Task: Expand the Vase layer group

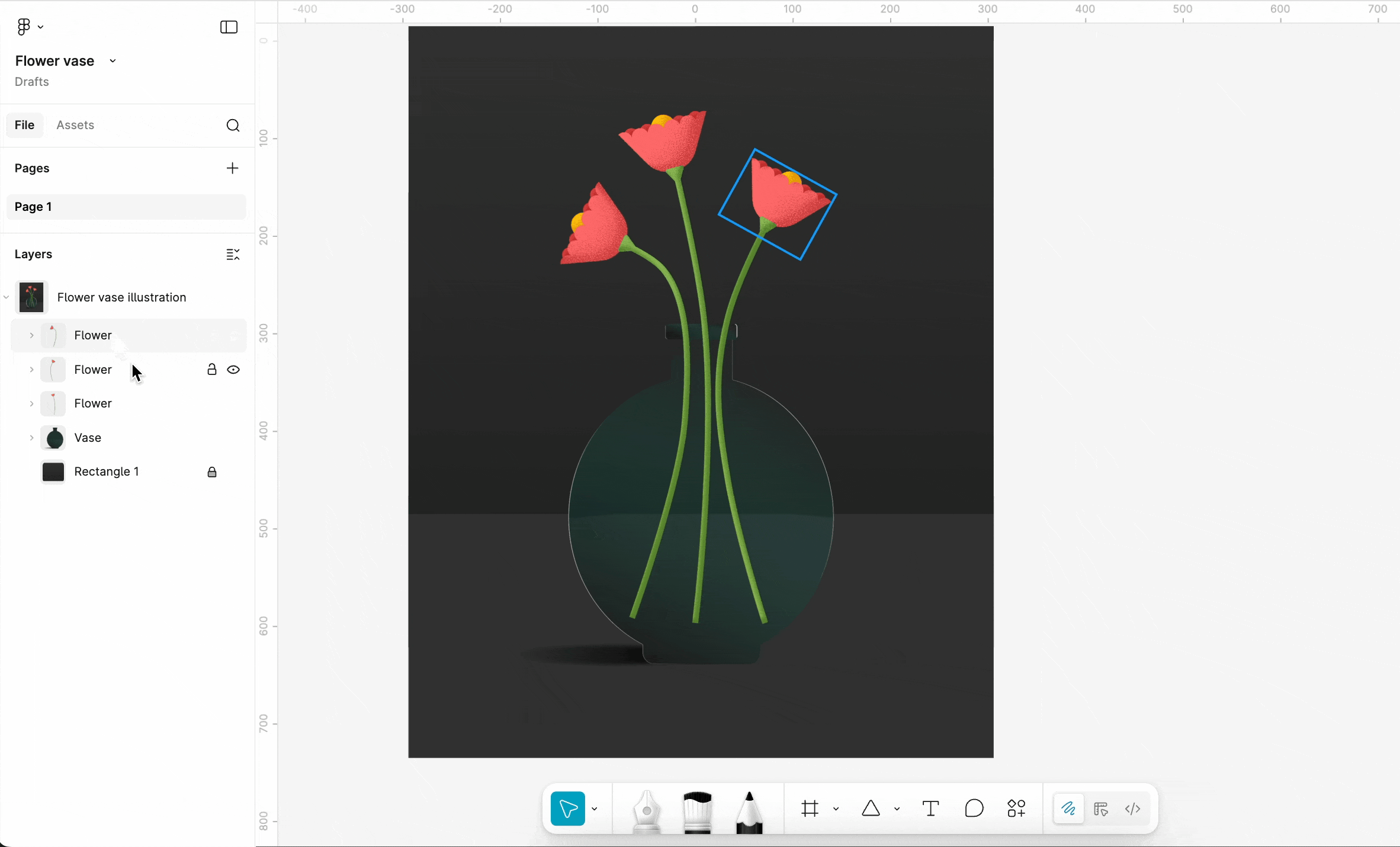Action: 31,438
